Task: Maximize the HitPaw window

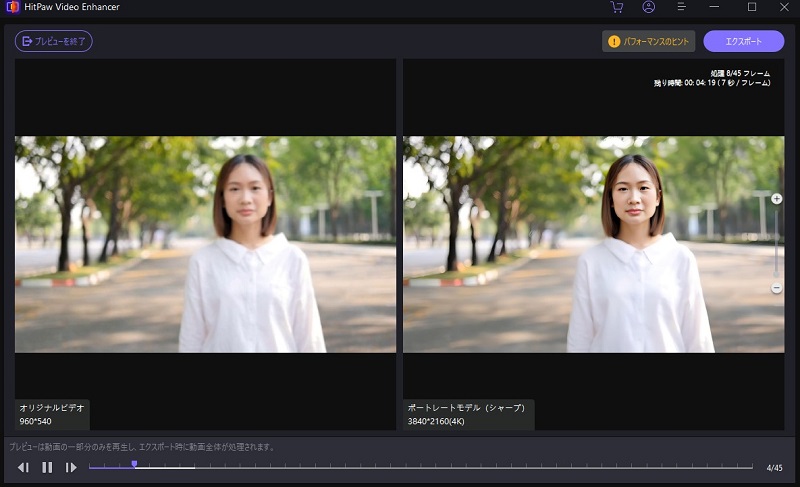Action: (751, 7)
